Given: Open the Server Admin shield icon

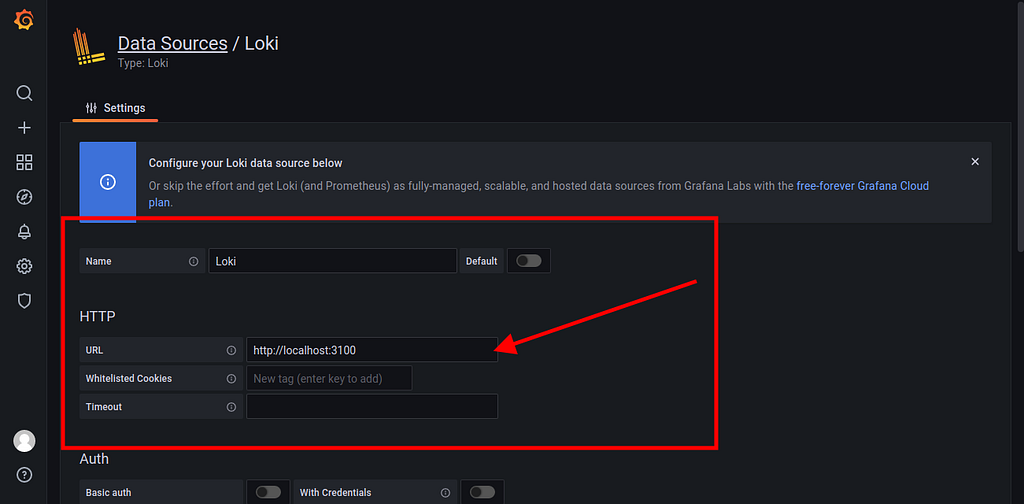Looking at the screenshot, I should [x=24, y=301].
